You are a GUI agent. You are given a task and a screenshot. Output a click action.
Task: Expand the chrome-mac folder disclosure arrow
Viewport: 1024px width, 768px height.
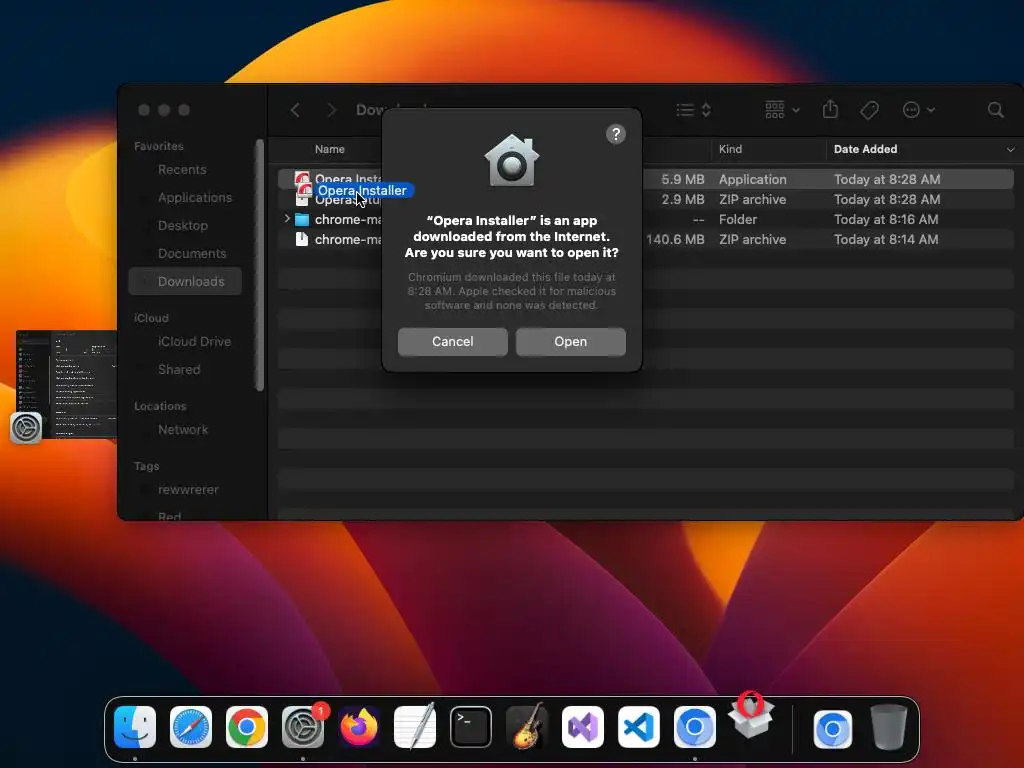[287, 219]
